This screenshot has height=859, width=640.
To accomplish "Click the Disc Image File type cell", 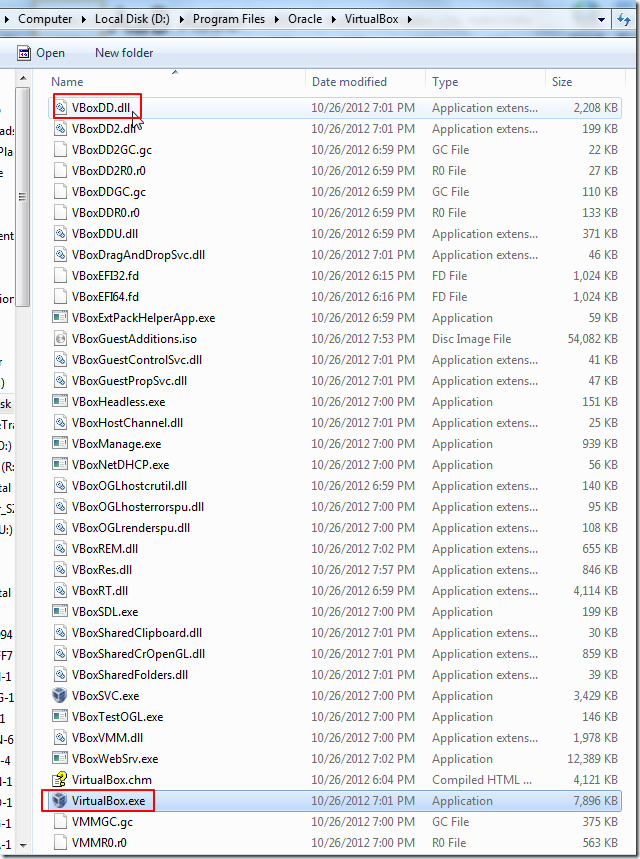I will coord(471,339).
